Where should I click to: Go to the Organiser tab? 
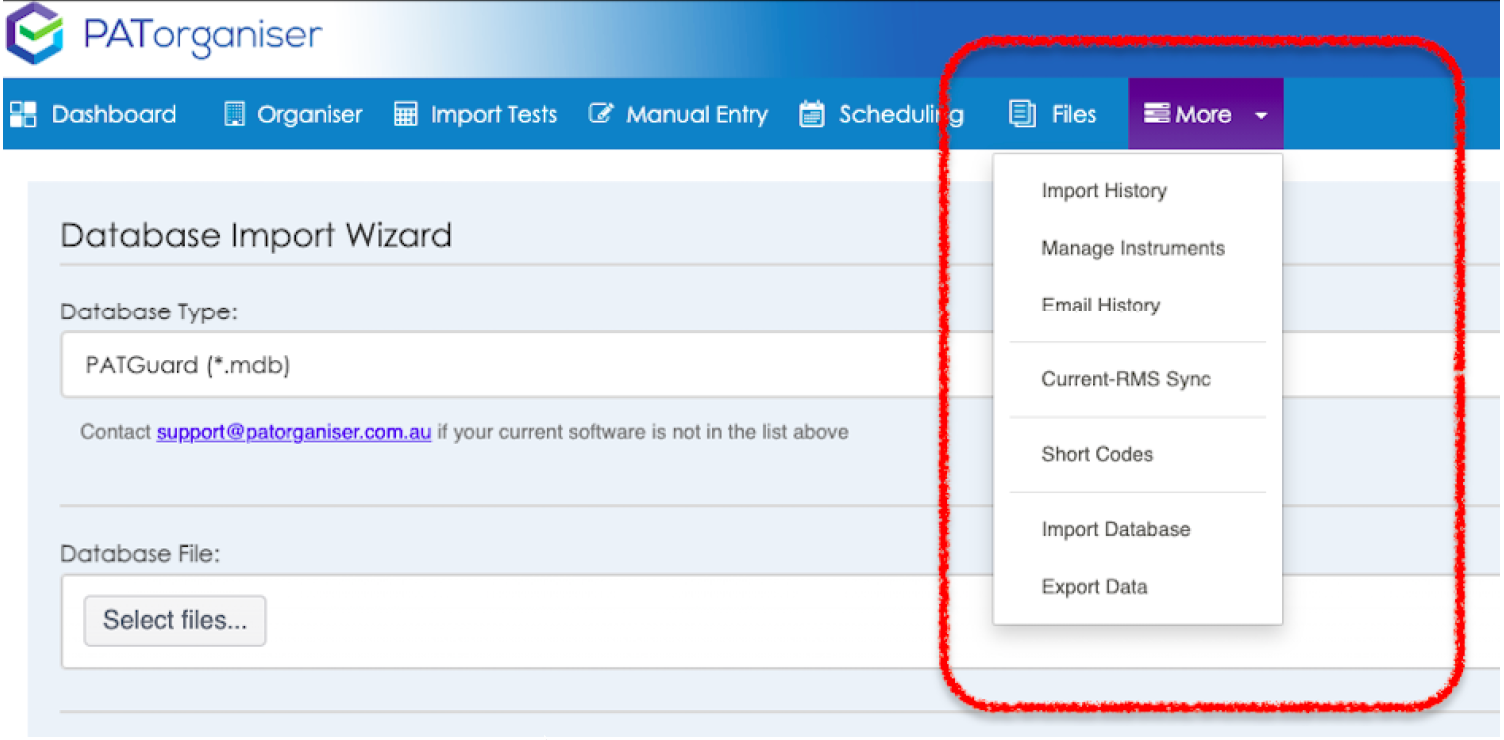(x=293, y=114)
